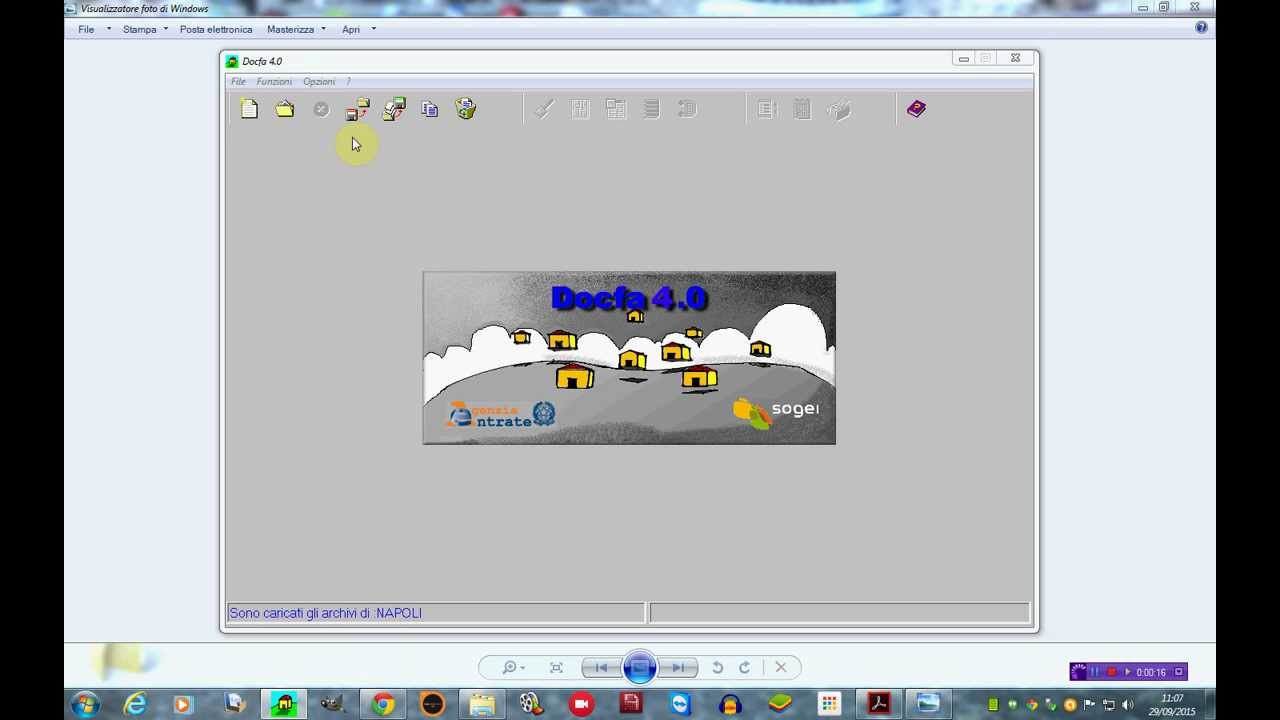Click the recycle bin icon in Docfa toolbar

tap(466, 109)
